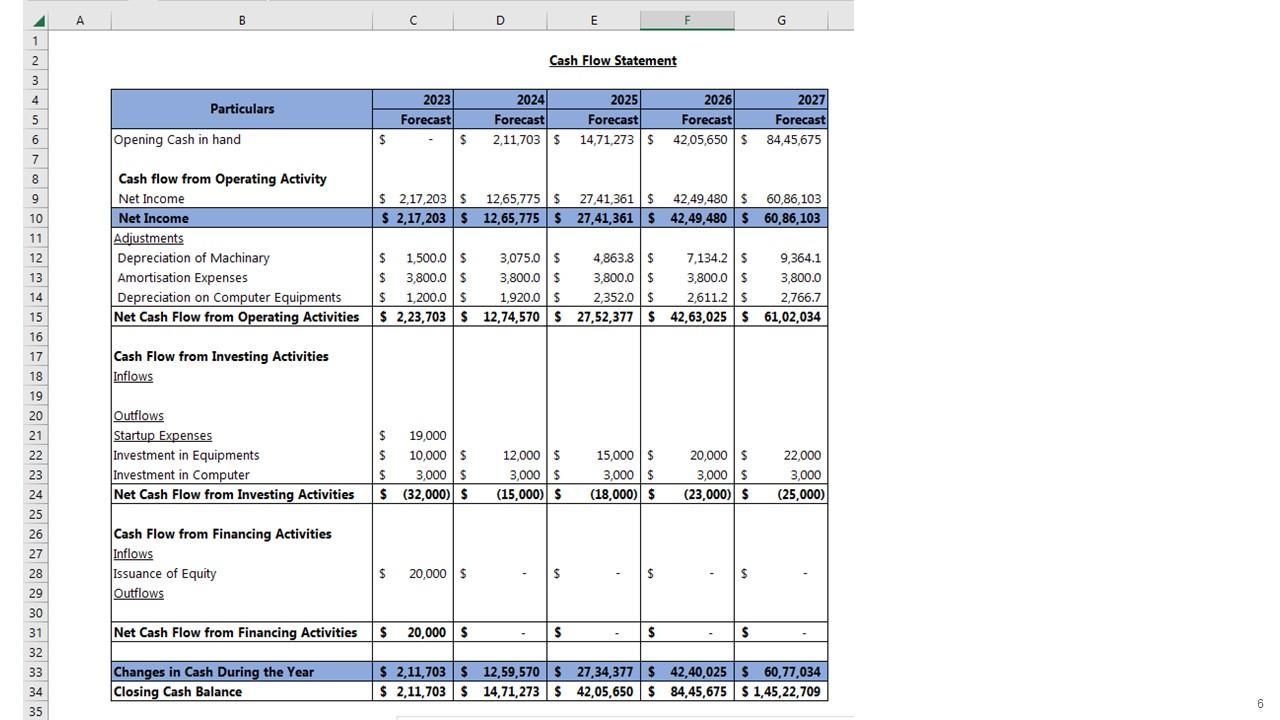Image resolution: width=1280 pixels, height=720 pixels.
Task: Select row 15 header
Action: (x=36, y=317)
